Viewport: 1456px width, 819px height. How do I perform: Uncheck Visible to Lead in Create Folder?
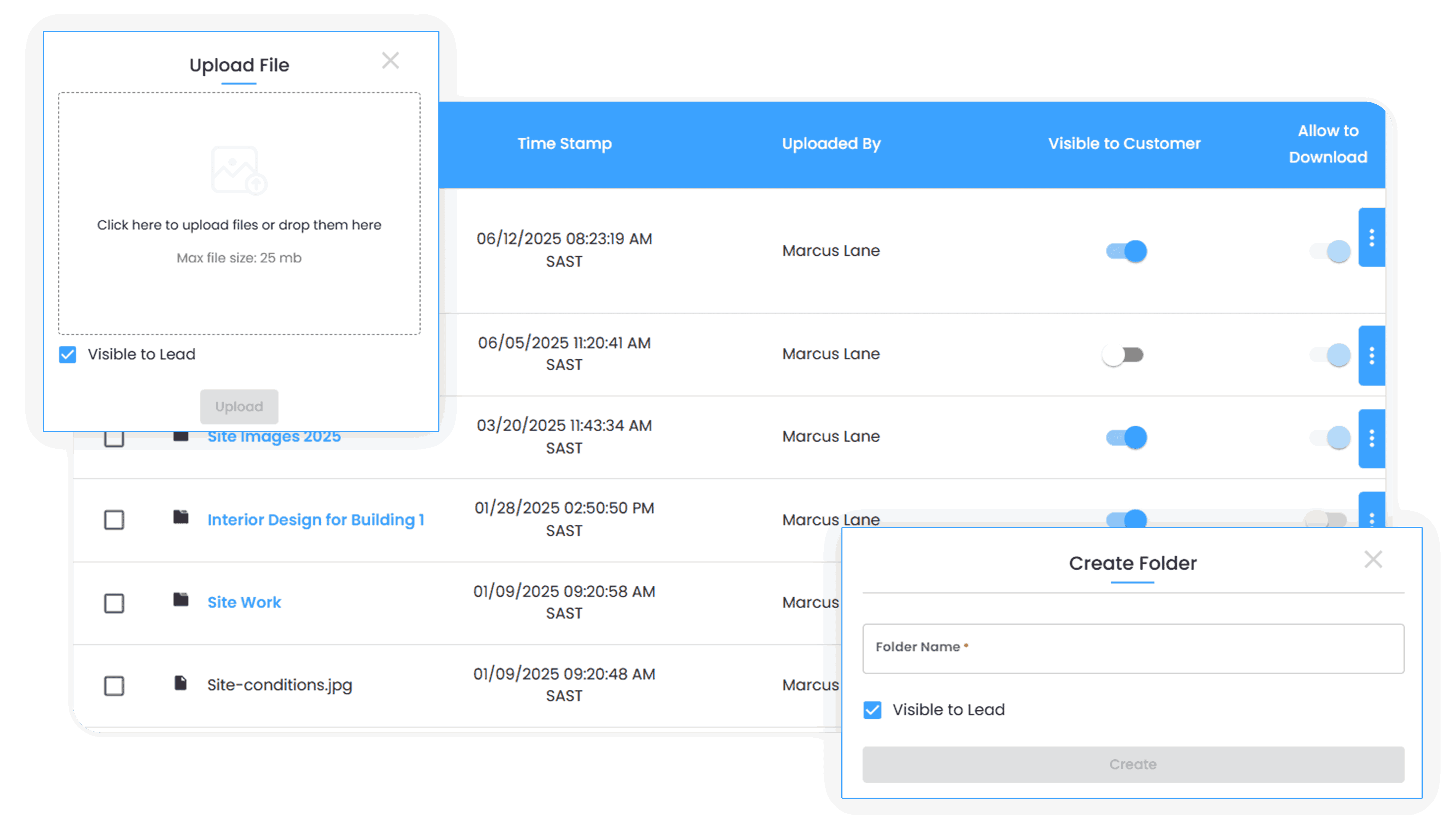[x=872, y=710]
